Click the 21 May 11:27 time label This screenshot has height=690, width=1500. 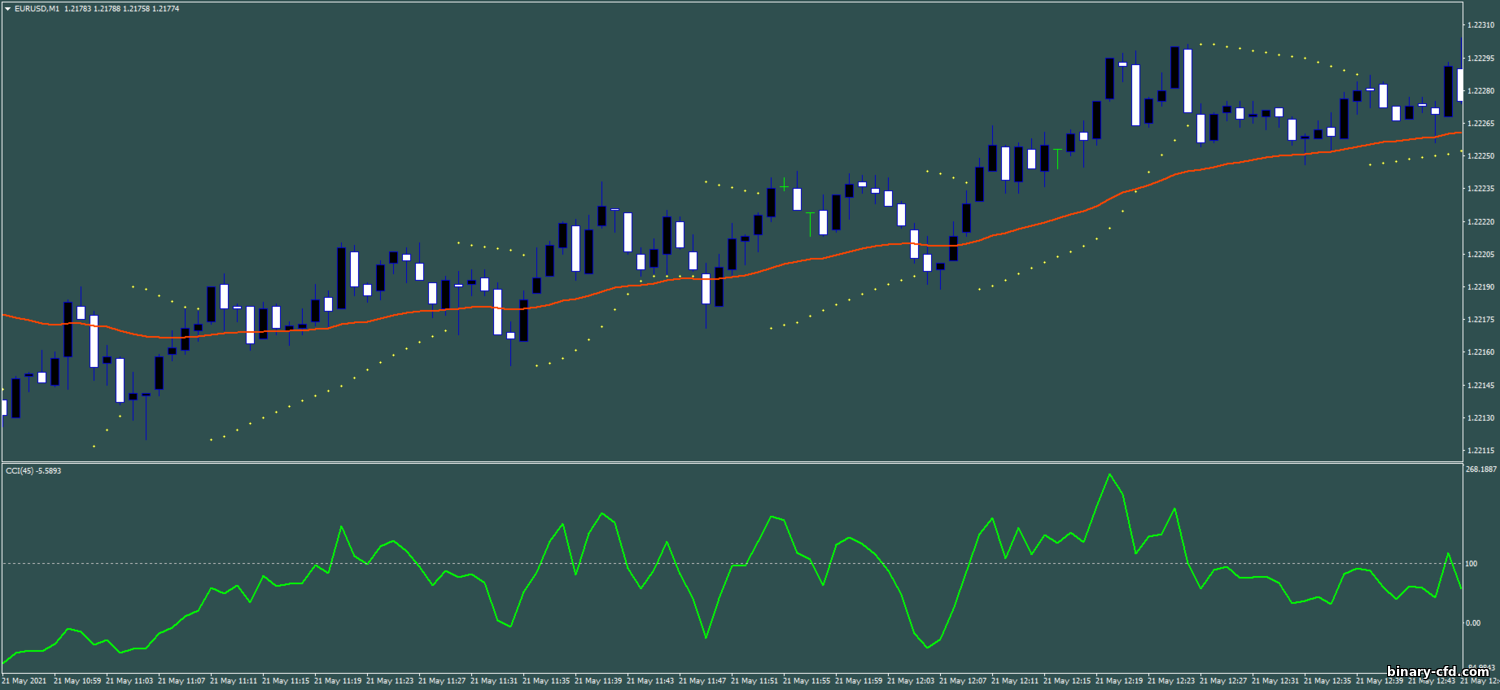click(x=443, y=681)
